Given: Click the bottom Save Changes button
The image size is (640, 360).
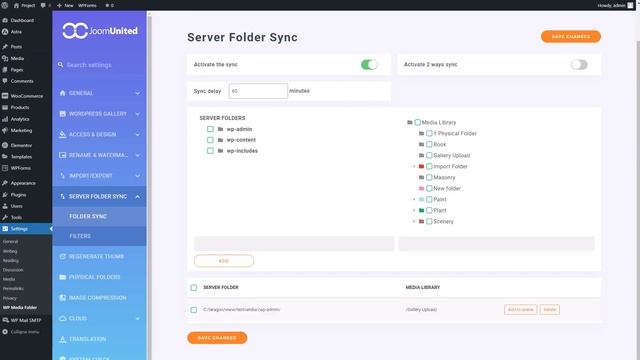Looking at the screenshot, I should (217, 338).
